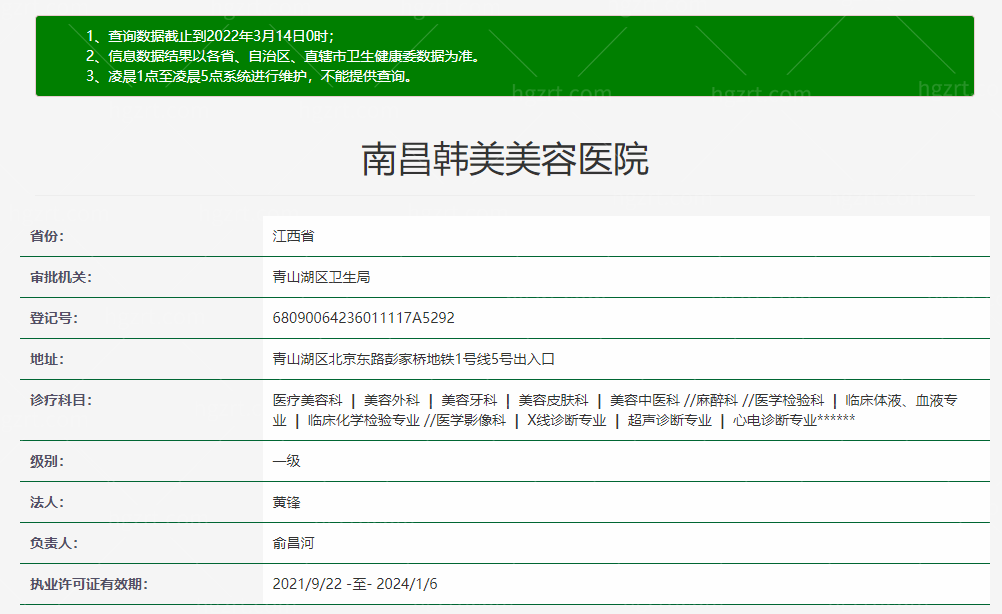Click the 级别 row label
The height and width of the screenshot is (614, 1002).
coord(46,461)
